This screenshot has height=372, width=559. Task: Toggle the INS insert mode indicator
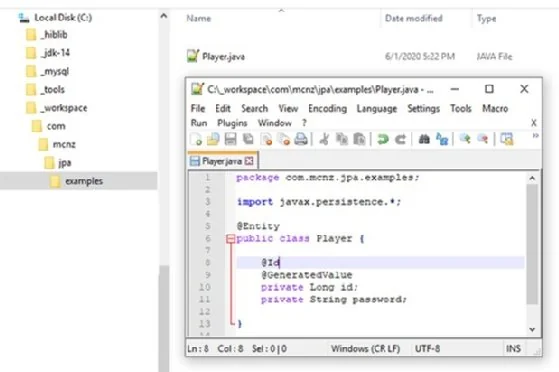[513, 348]
